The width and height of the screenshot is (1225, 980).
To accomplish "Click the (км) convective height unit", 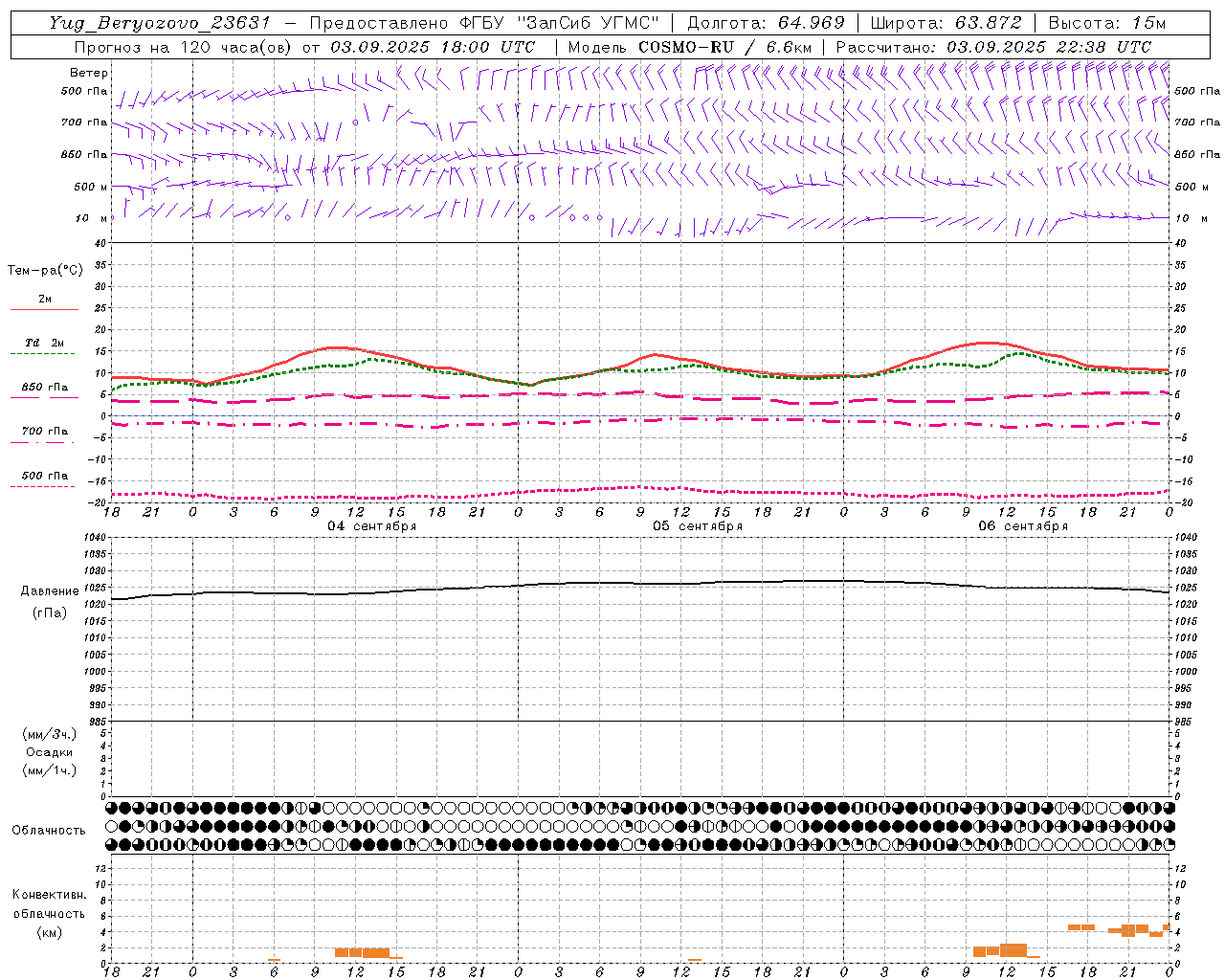I will tap(49, 932).
